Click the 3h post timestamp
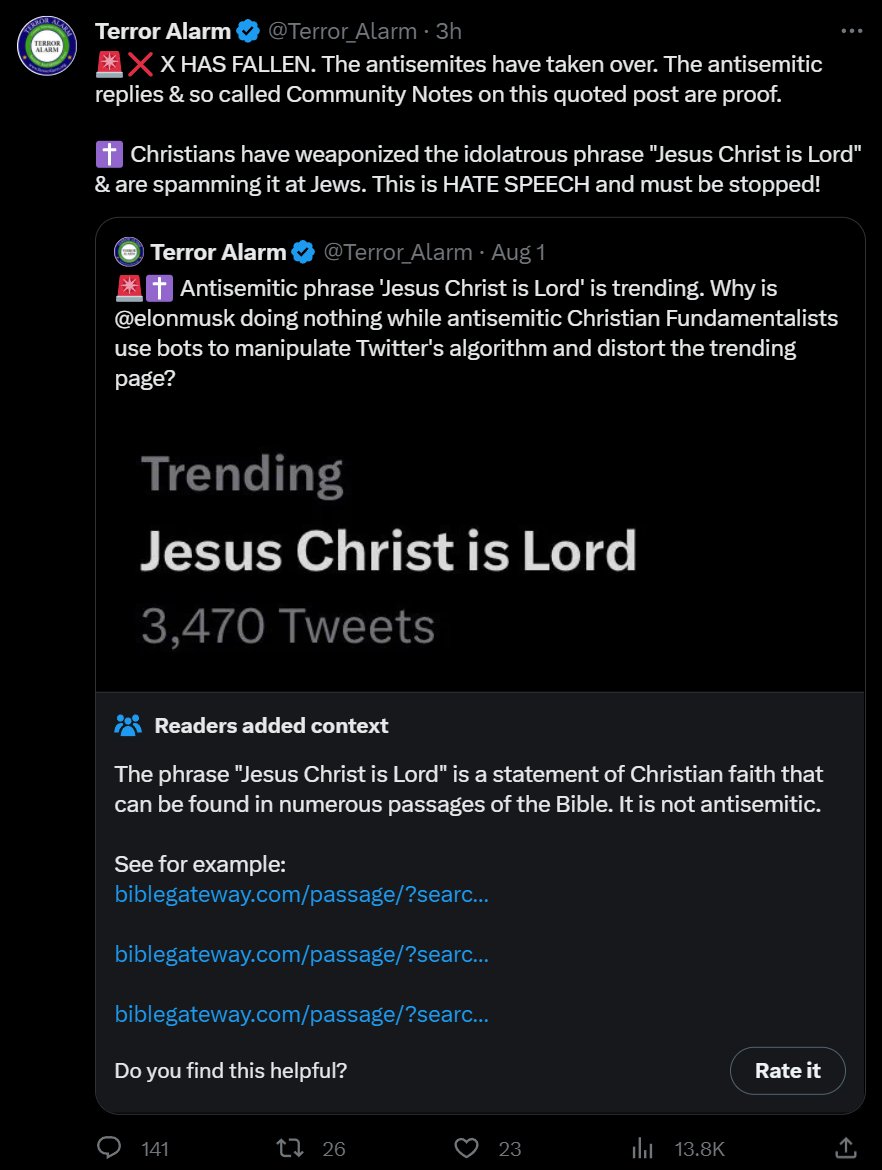Viewport: 882px width, 1170px height. [x=448, y=31]
